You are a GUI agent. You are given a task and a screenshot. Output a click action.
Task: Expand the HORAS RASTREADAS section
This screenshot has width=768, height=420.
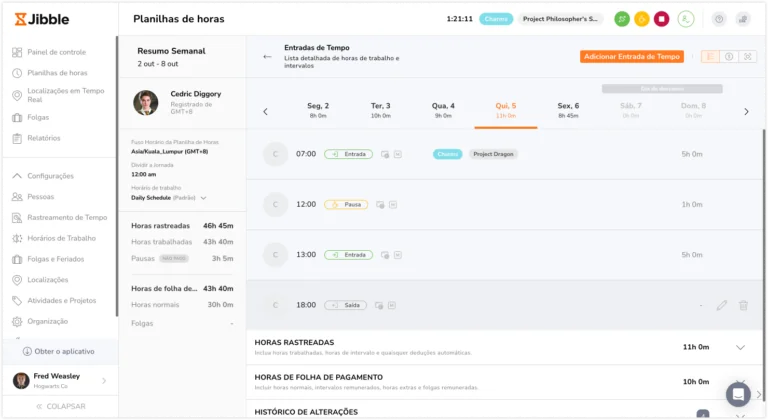click(740, 347)
